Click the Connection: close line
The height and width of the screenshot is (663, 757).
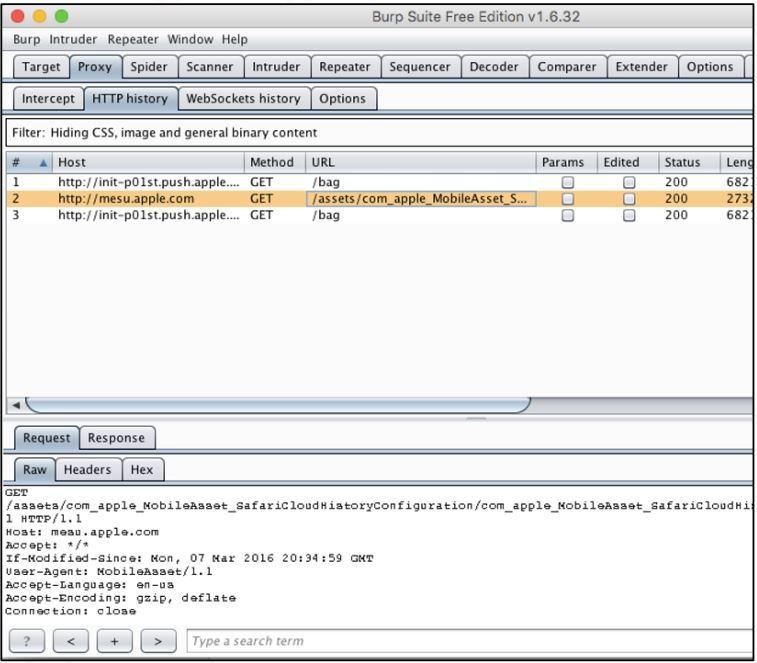click(71, 611)
